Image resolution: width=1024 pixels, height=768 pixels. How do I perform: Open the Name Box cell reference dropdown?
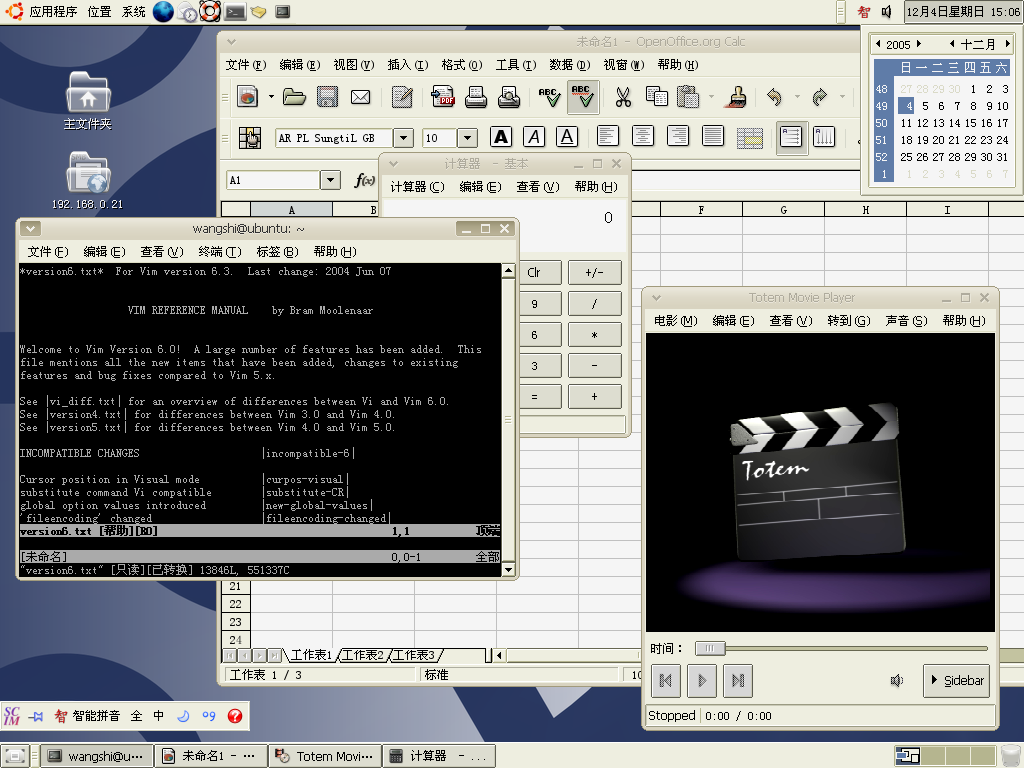(330, 180)
